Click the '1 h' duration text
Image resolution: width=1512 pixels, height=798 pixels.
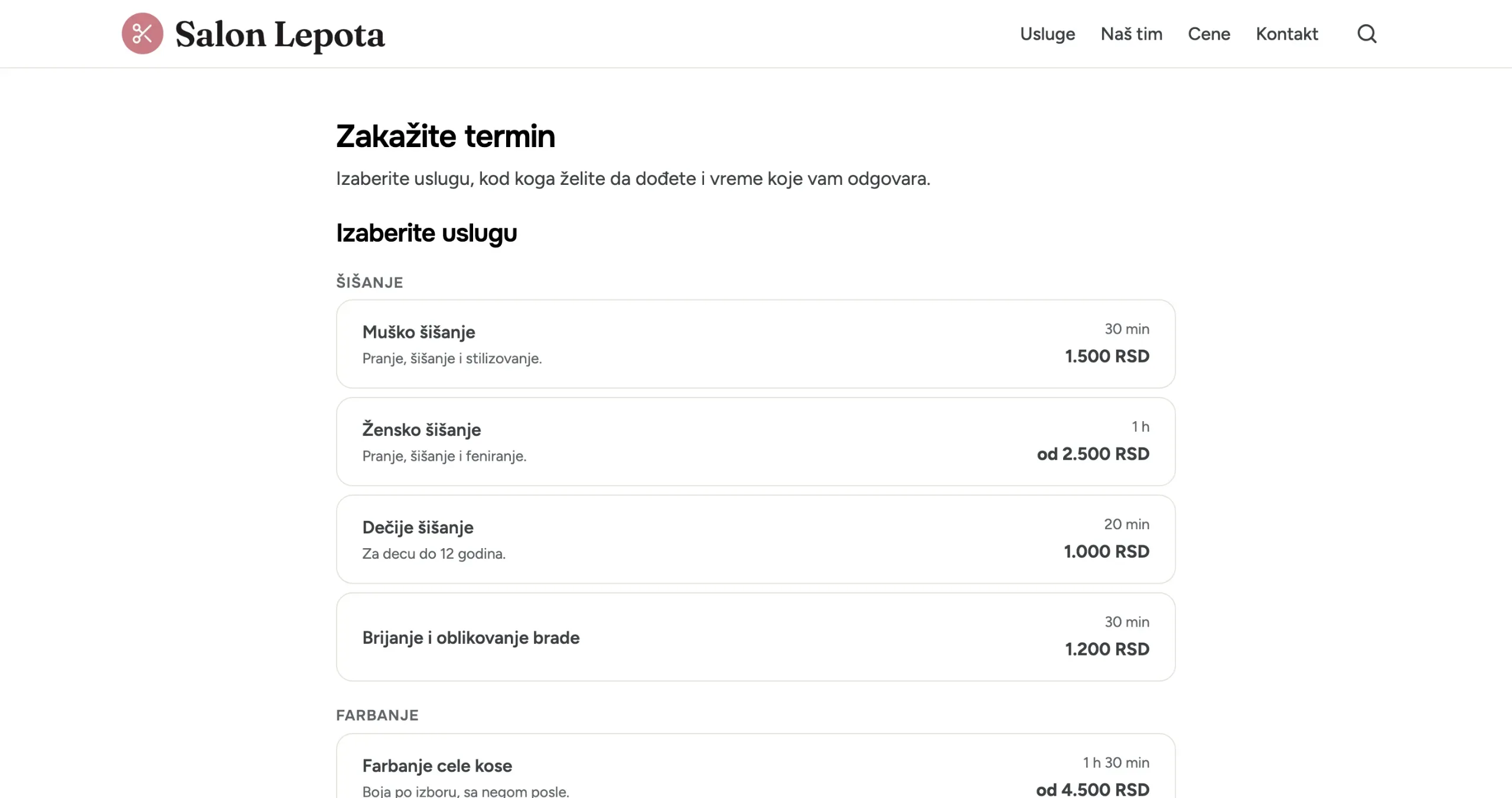click(x=1140, y=426)
